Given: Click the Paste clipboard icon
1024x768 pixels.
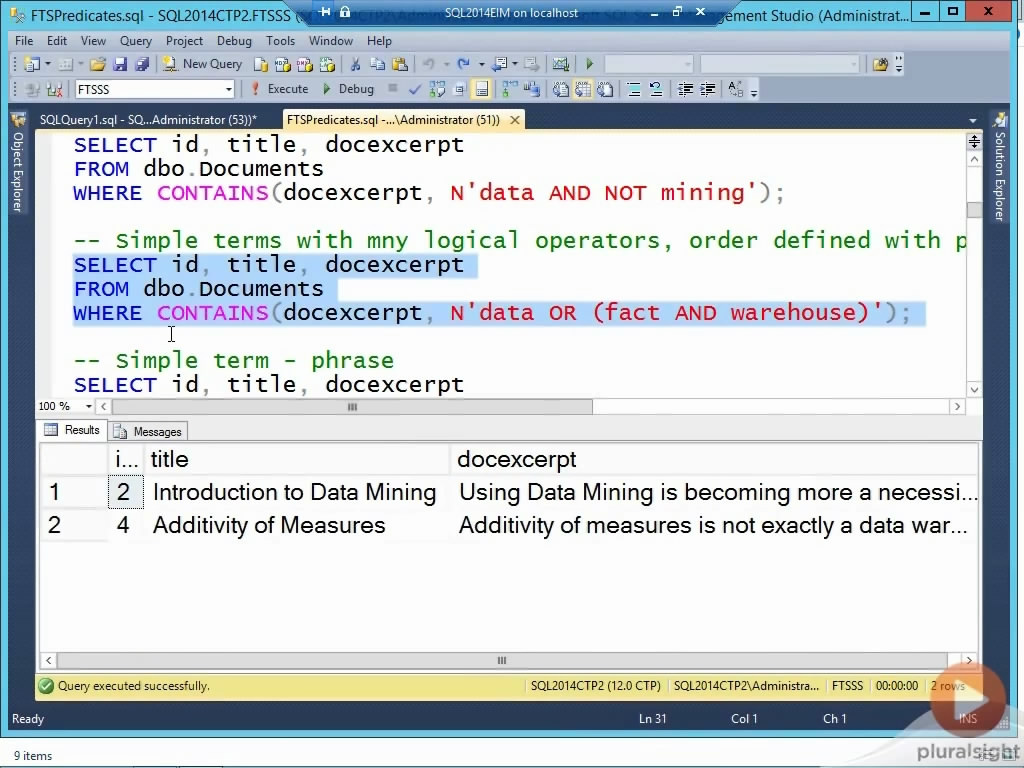Looking at the screenshot, I should point(400,64).
